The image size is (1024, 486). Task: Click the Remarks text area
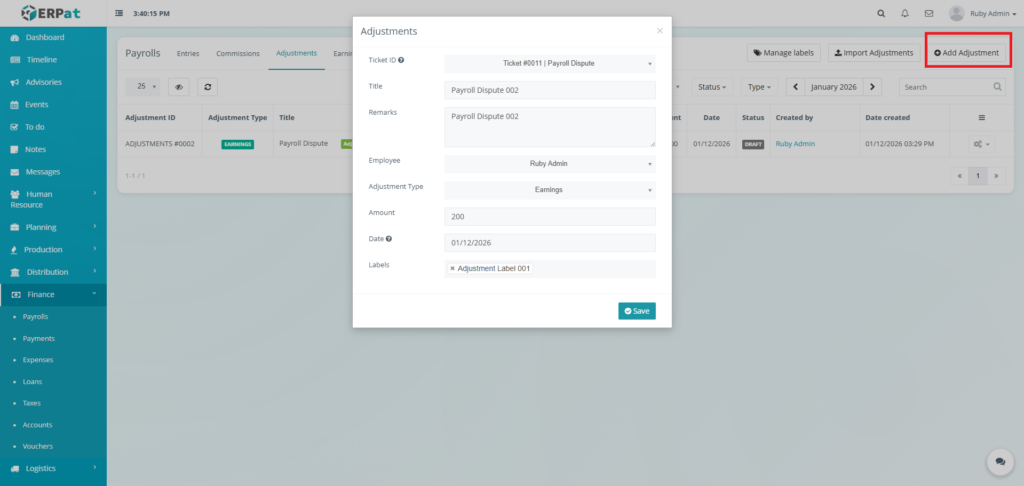click(x=550, y=127)
